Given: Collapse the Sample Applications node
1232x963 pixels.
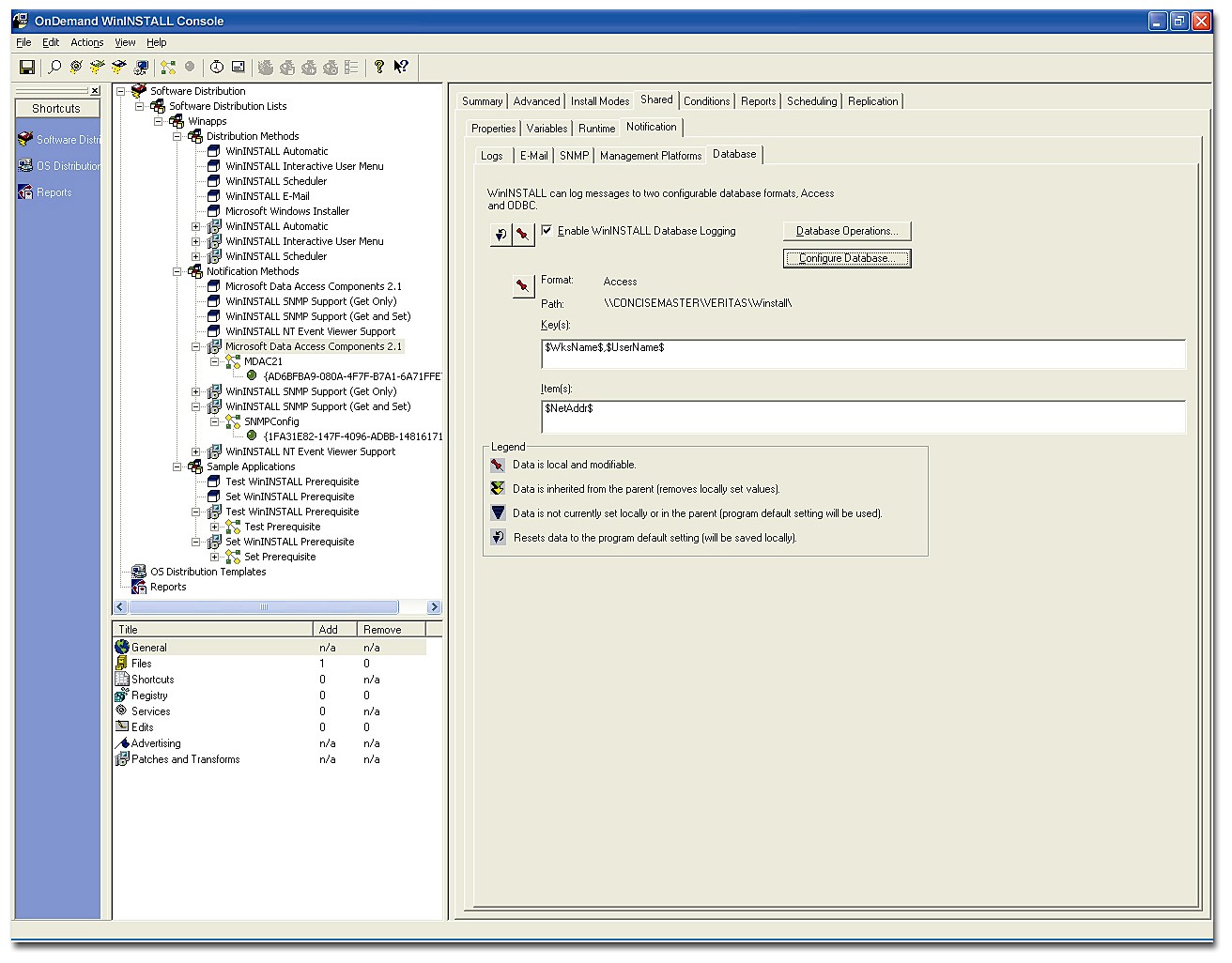Looking at the screenshot, I should coord(177,466).
